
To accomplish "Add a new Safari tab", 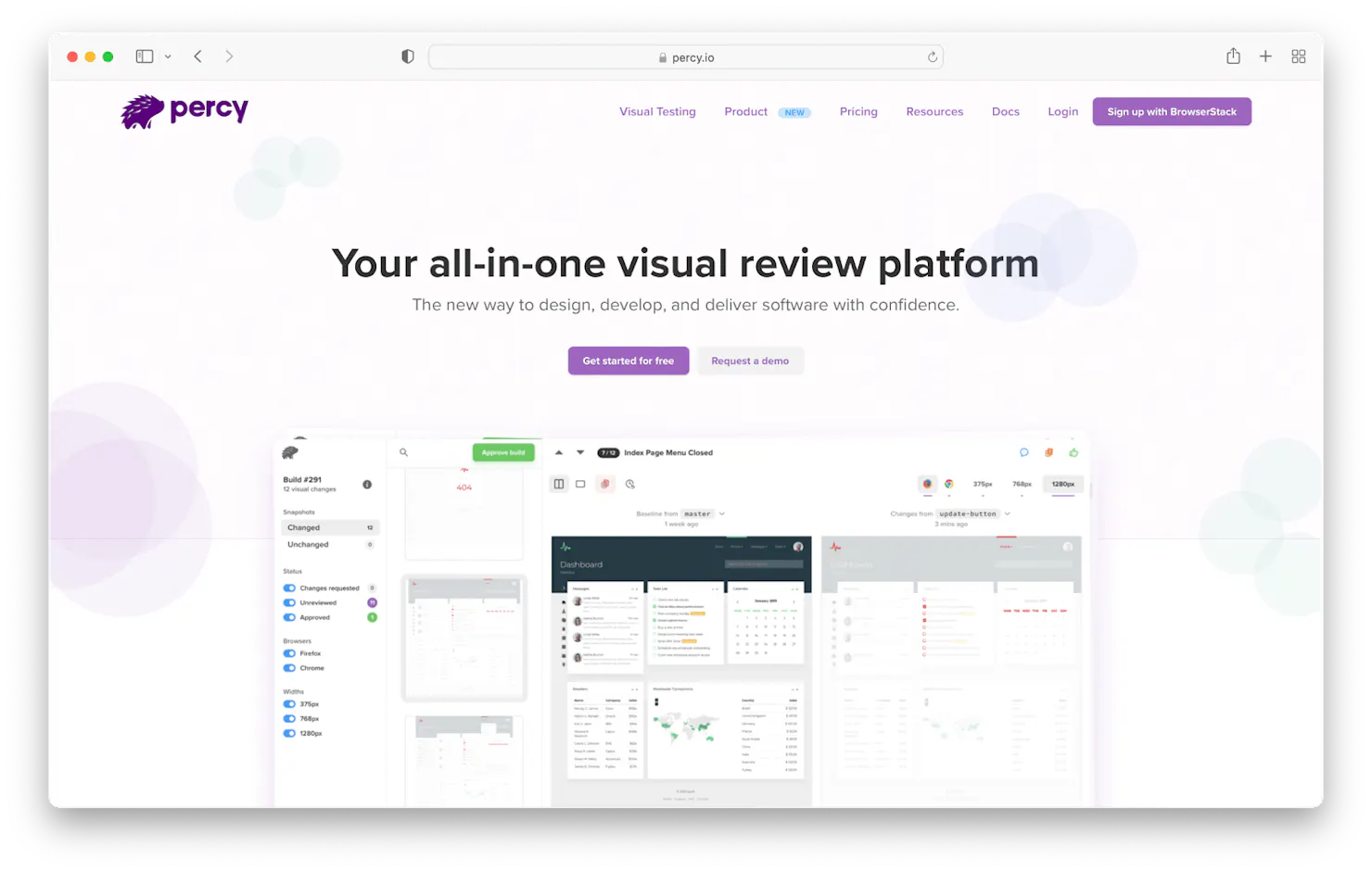I will coord(1265,57).
